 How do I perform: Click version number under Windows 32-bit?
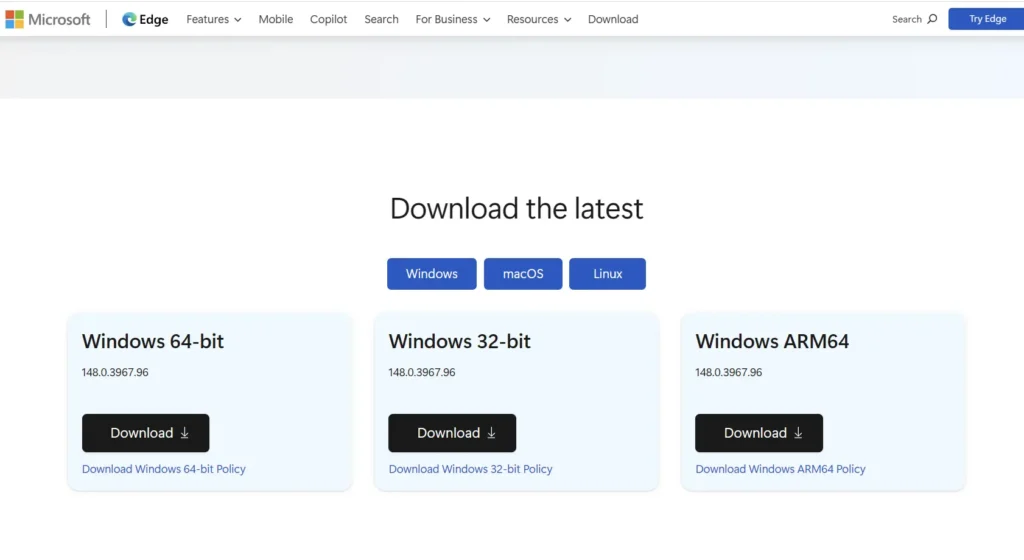tap(422, 372)
